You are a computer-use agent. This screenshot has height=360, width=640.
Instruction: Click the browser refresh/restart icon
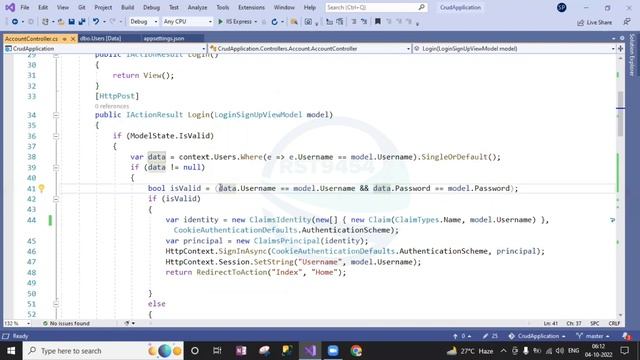click(x=274, y=22)
